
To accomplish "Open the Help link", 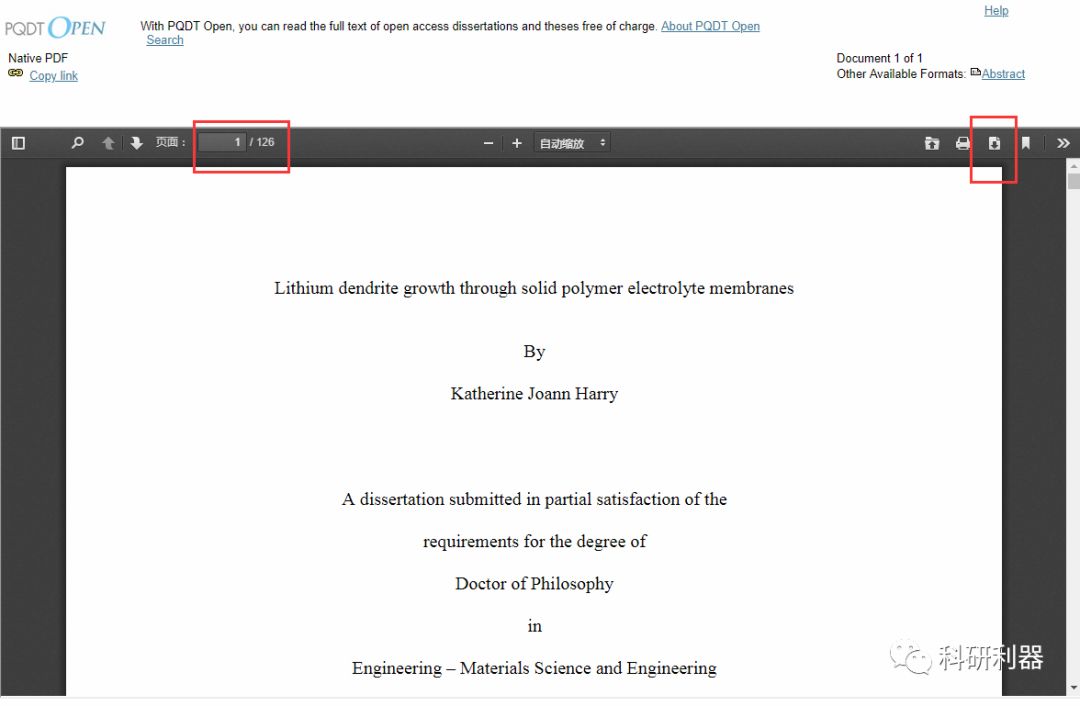I will [996, 11].
